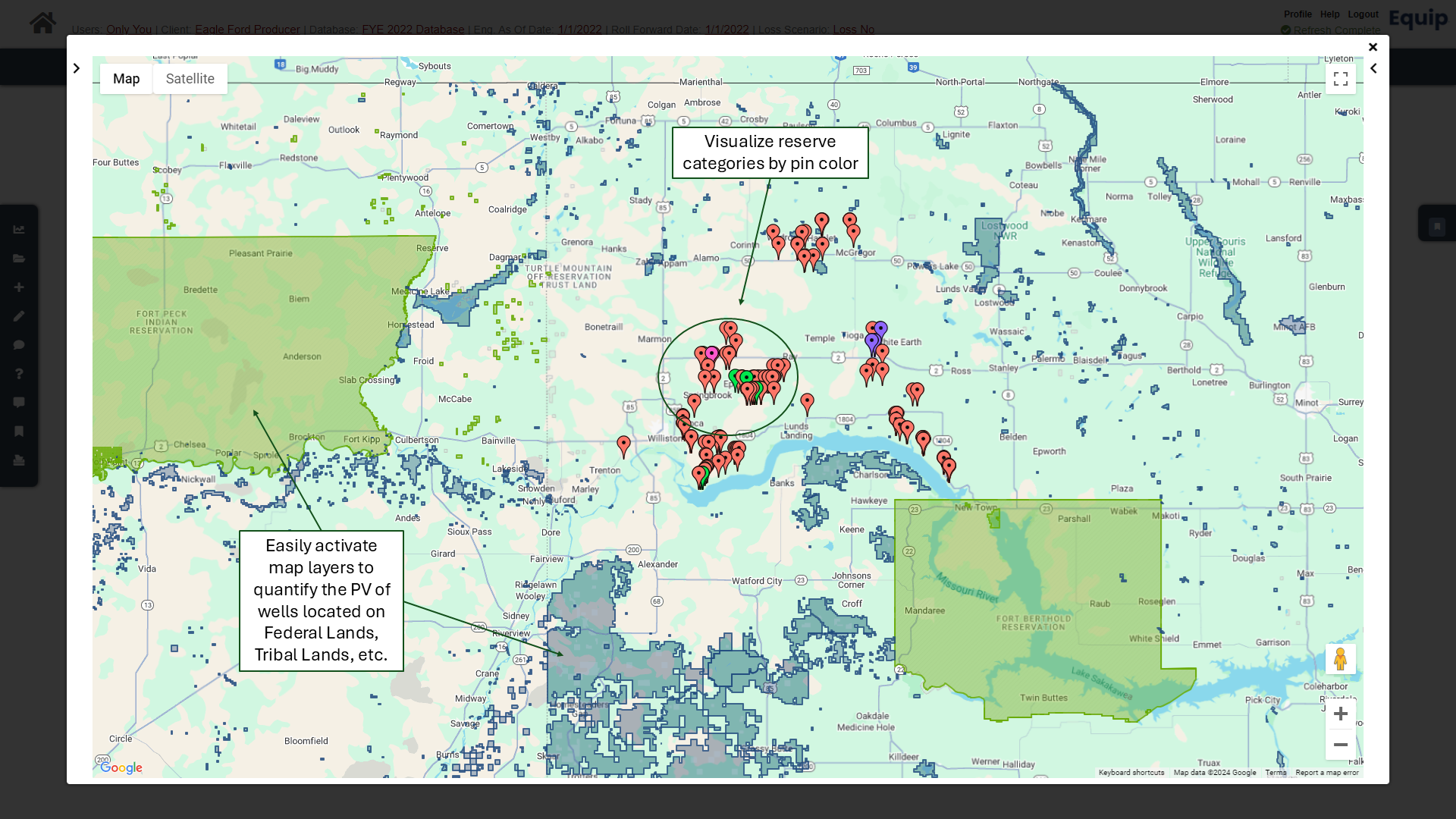Open Terms link on the map
This screenshot has width=1456, height=819.
(x=1276, y=773)
